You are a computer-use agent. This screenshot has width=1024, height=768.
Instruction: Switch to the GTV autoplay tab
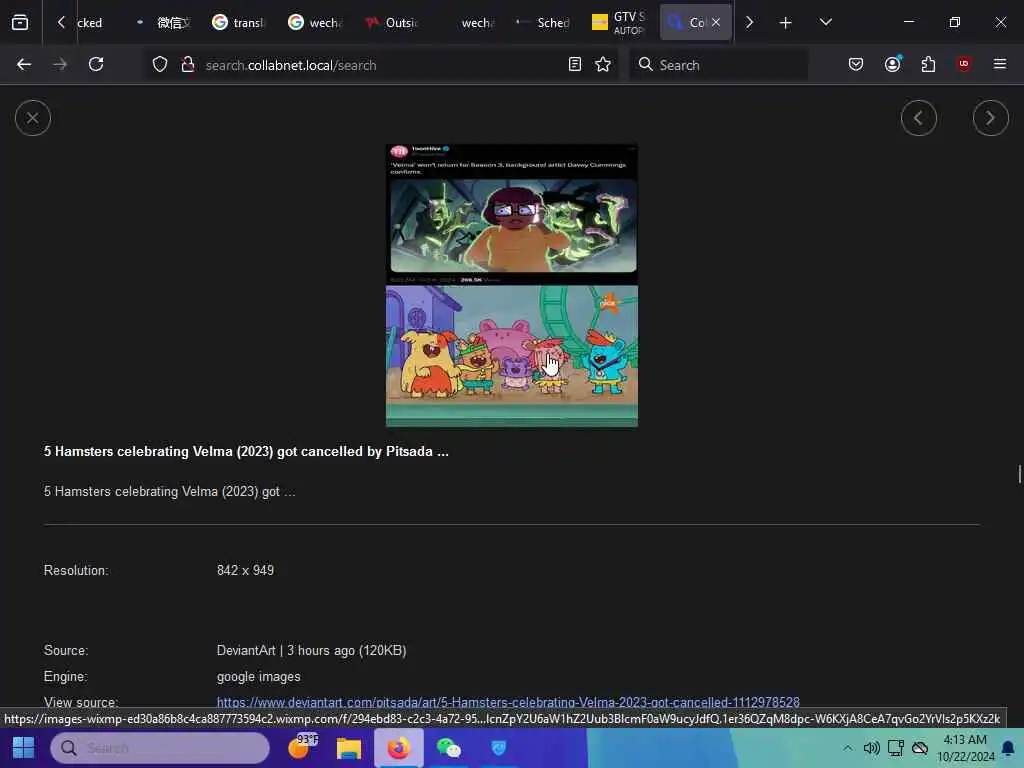[619, 23]
